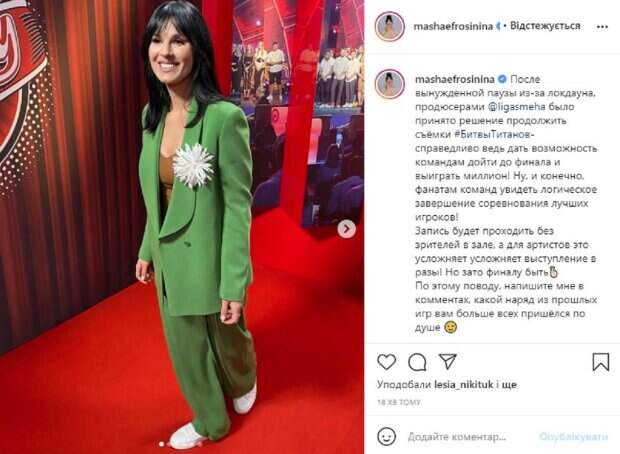Screen dimensions: 620x454
Task: Open the #БитвыТитанов hashtag
Action: (492, 134)
